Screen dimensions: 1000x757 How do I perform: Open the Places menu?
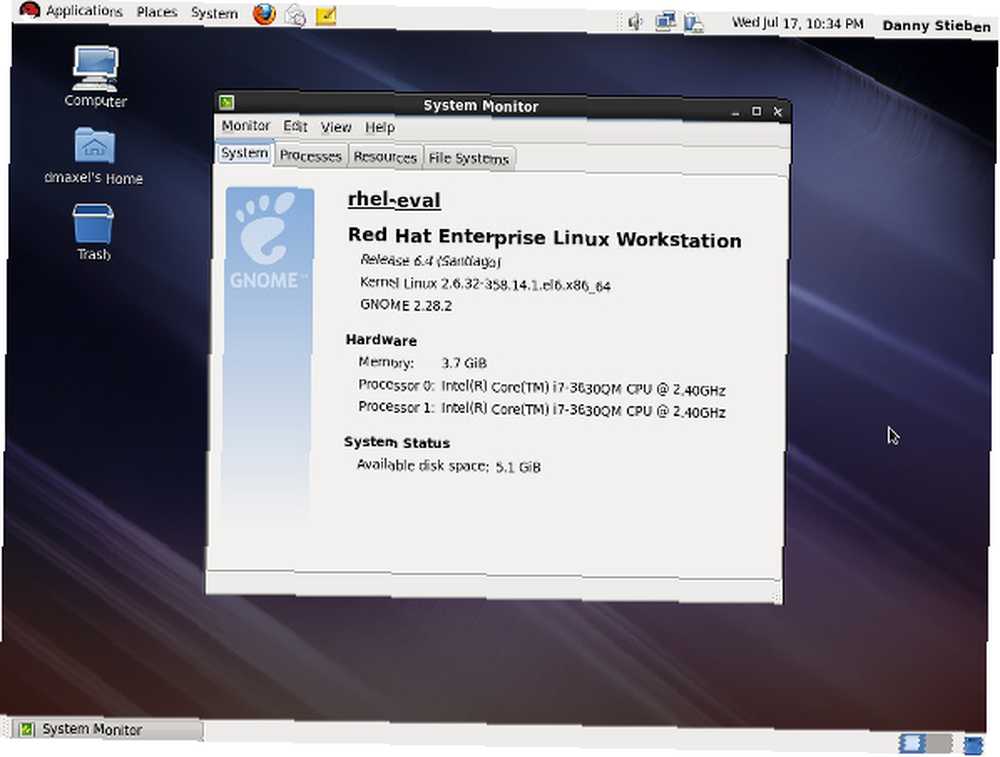[x=157, y=12]
